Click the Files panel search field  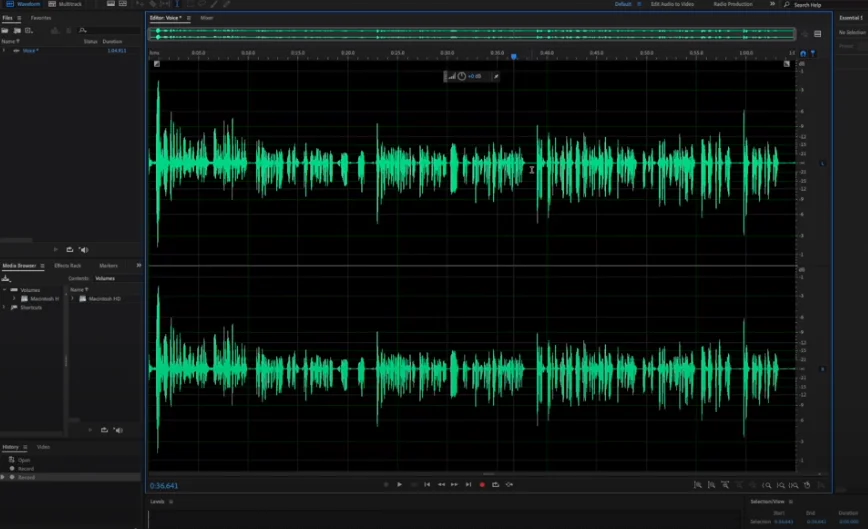pos(108,30)
